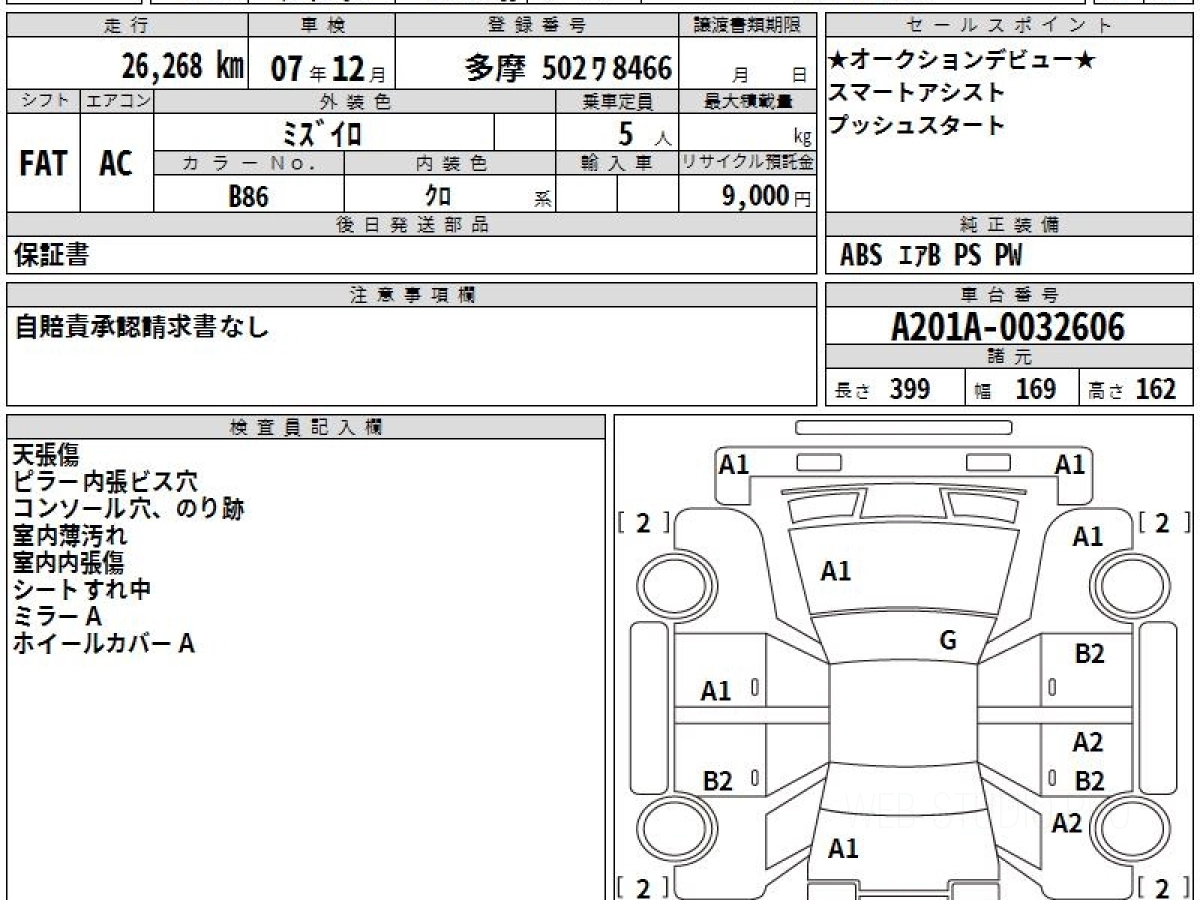Click the 車検 column header
The width and height of the screenshot is (1200, 900).
pyautogui.click(x=322, y=26)
